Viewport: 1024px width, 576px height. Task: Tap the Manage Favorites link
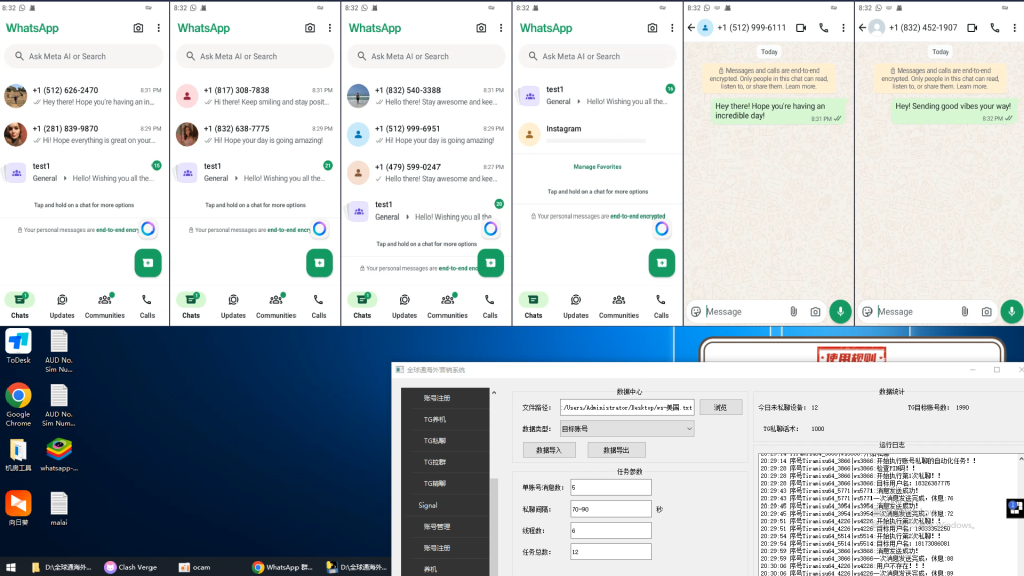tap(598, 167)
